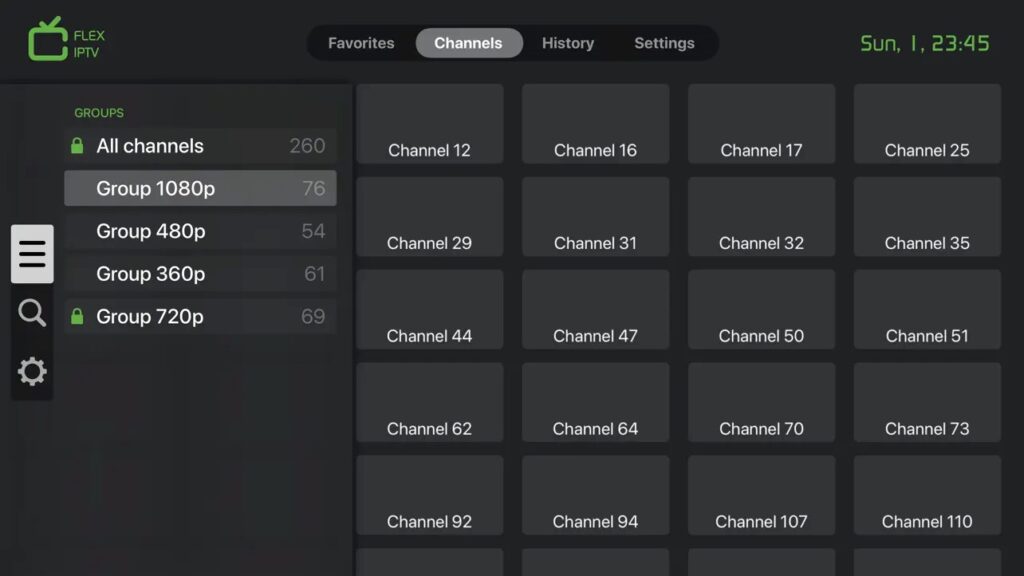The height and width of the screenshot is (576, 1024).
Task: Select the Channels tab
Action: click(x=469, y=43)
